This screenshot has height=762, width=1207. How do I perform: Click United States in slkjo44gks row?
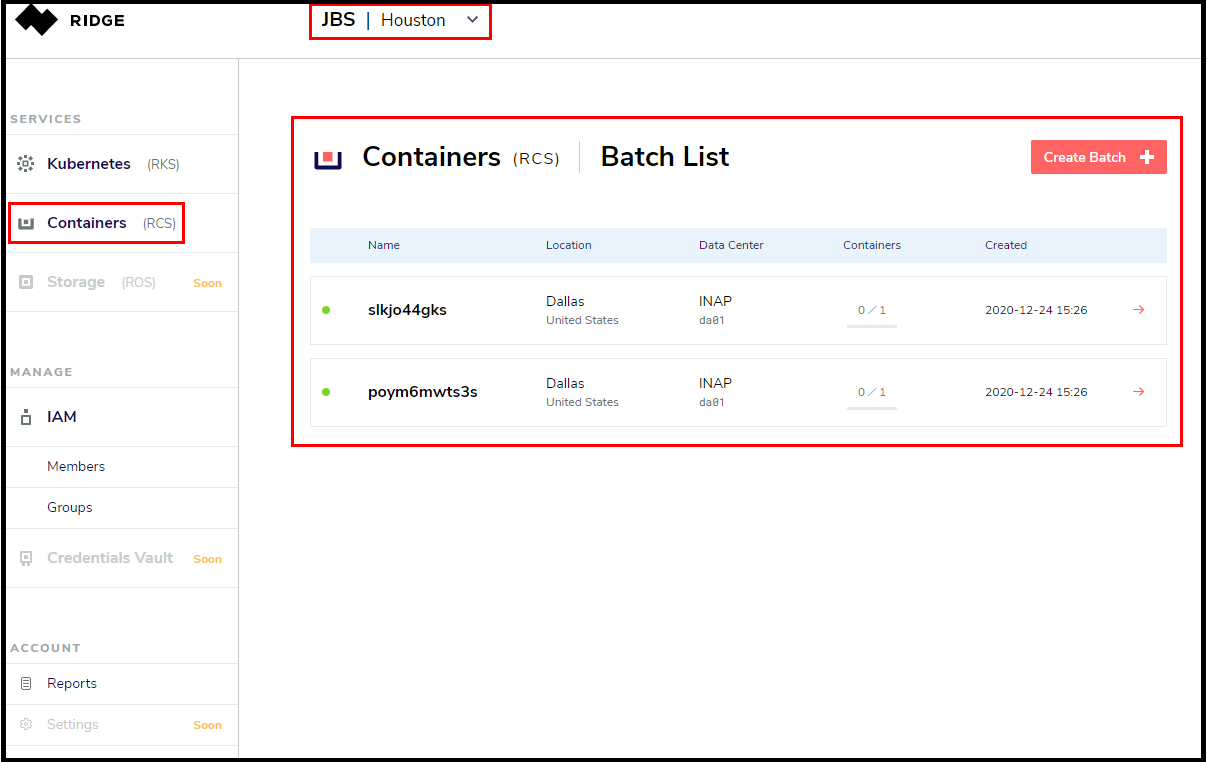point(582,321)
